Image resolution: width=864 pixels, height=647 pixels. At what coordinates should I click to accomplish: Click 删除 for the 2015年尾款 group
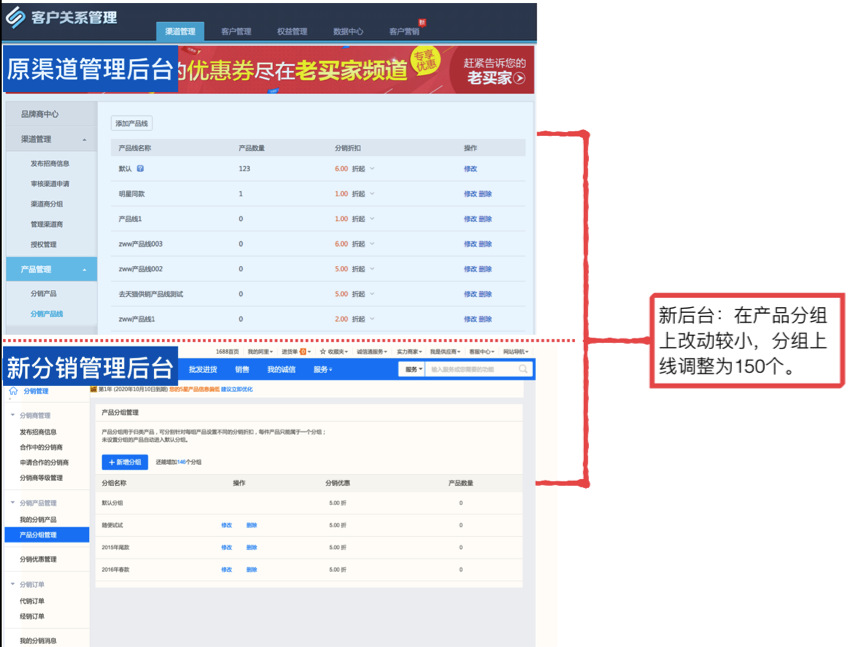pyautogui.click(x=251, y=547)
